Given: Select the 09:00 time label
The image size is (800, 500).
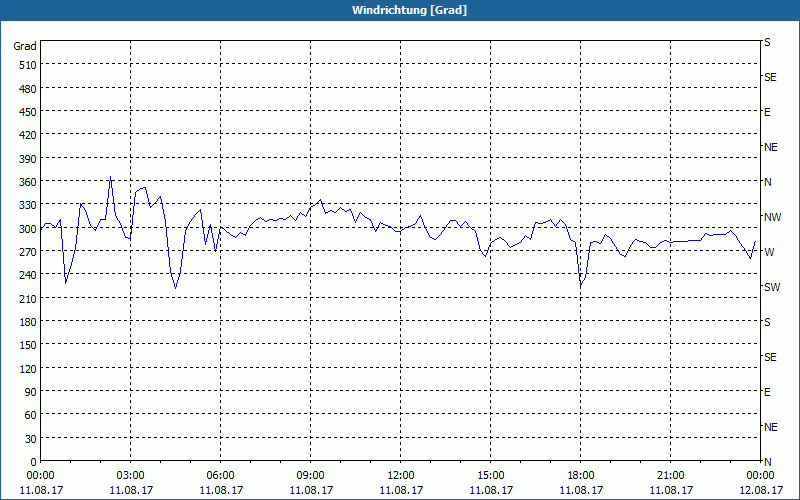Looking at the screenshot, I should 311,476.
